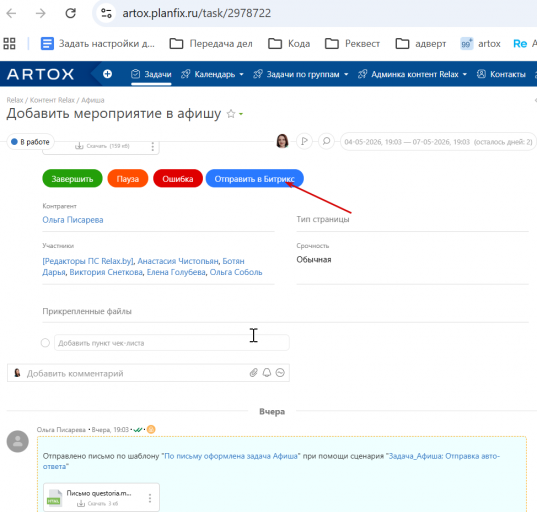537x512 pixels.
Task: Open 'Кода' bookmark folder
Action: (289, 43)
